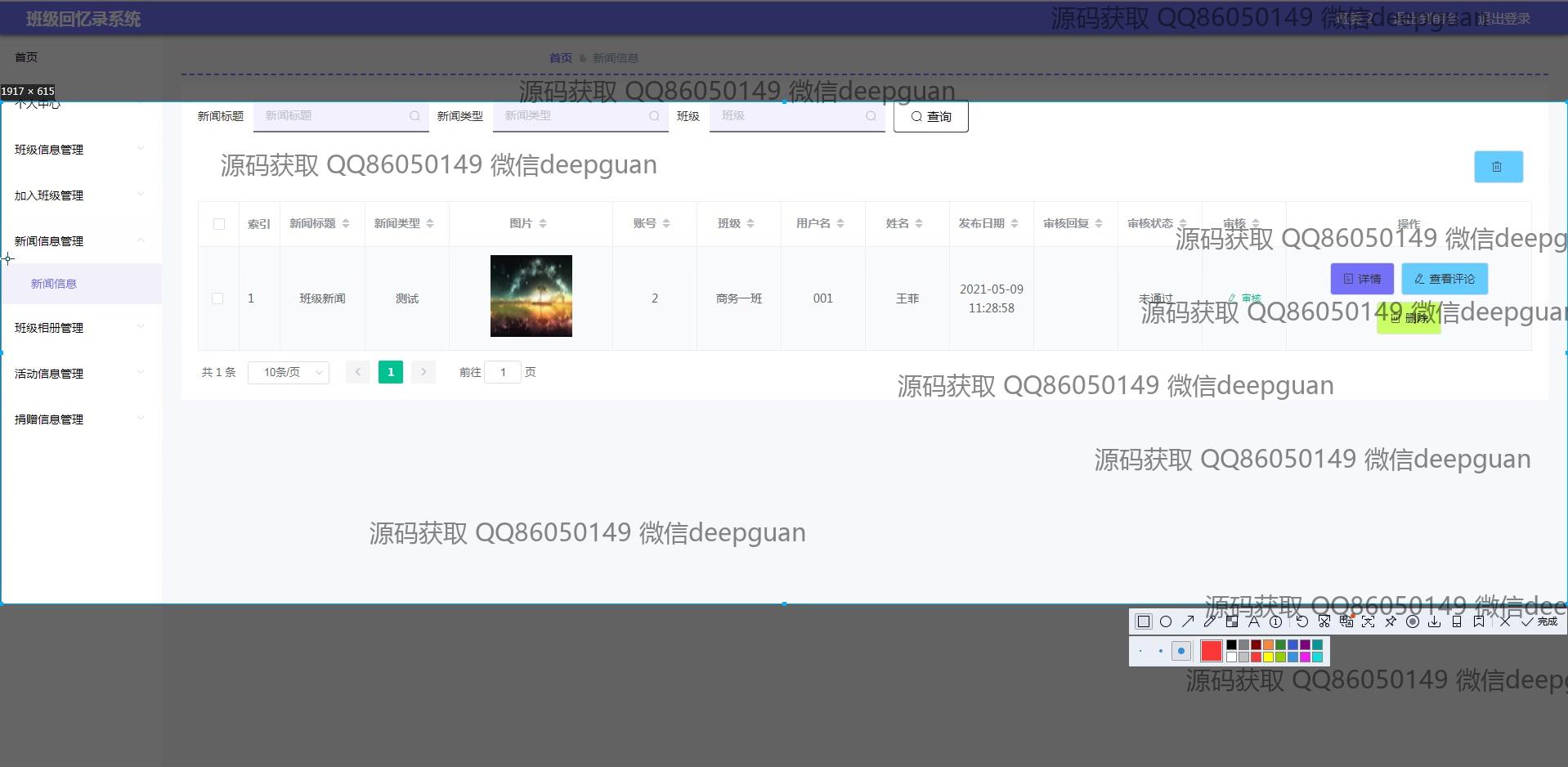Click the blue trash delete icon button
Screen dimensions: 1568x767
point(1498,167)
